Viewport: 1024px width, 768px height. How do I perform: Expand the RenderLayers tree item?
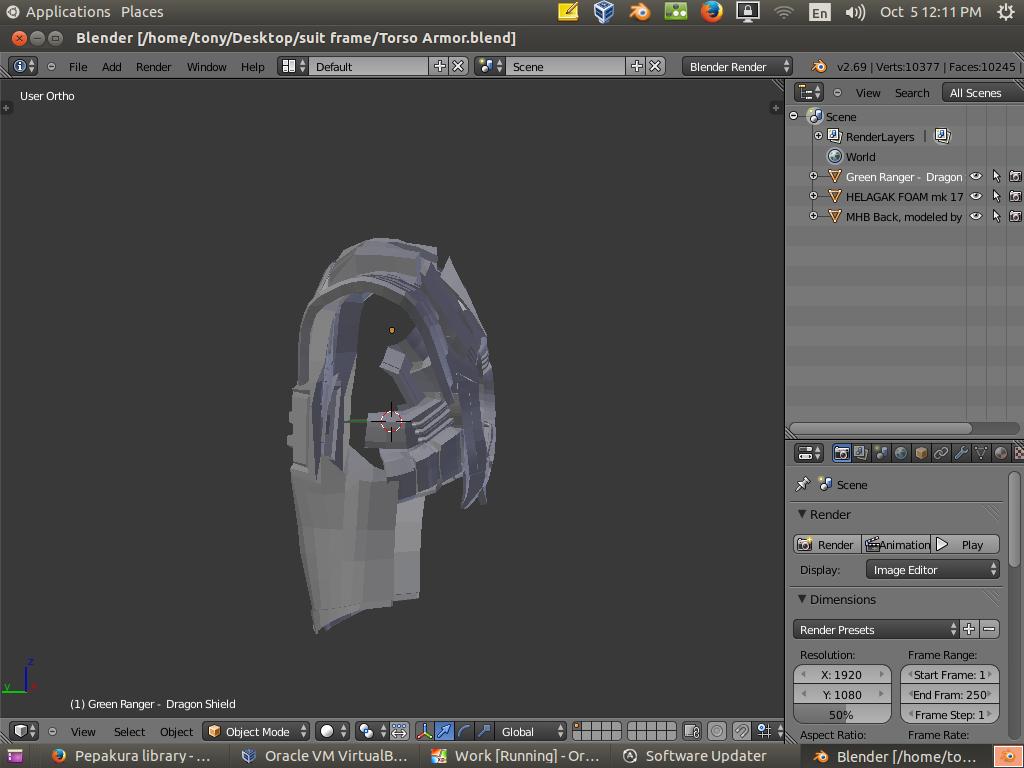(x=818, y=136)
